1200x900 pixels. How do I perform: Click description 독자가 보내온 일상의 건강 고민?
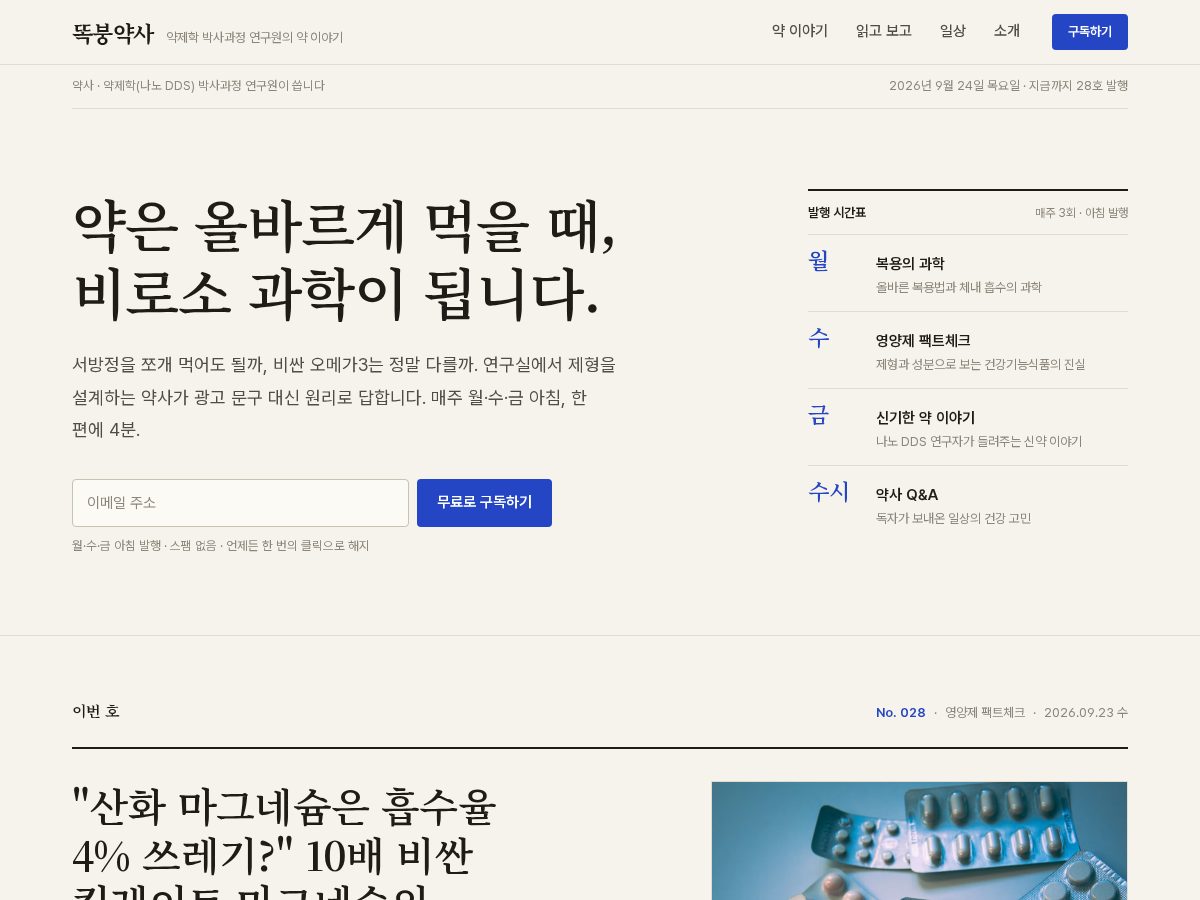pos(954,519)
